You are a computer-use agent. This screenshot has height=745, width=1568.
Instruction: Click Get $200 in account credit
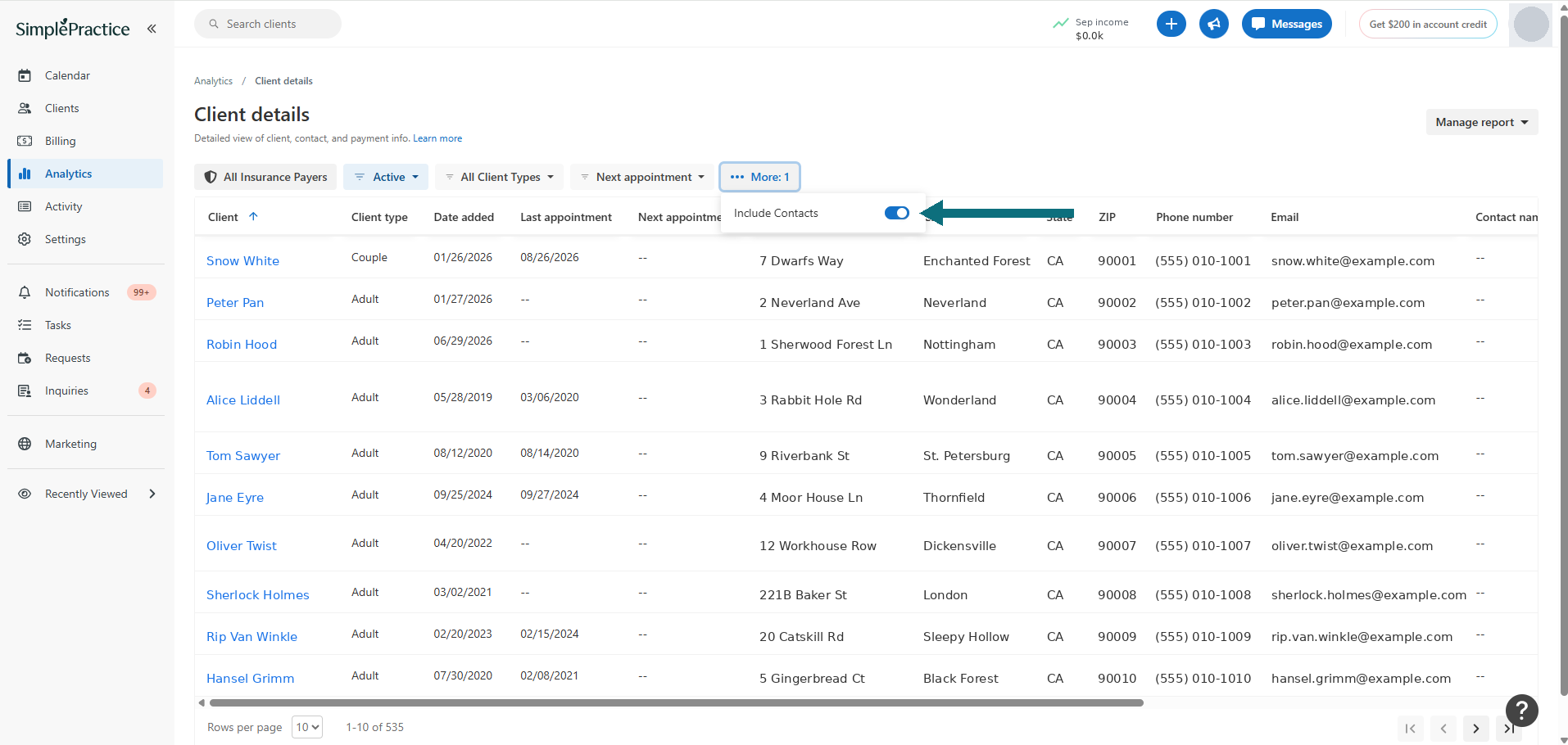(x=1427, y=24)
